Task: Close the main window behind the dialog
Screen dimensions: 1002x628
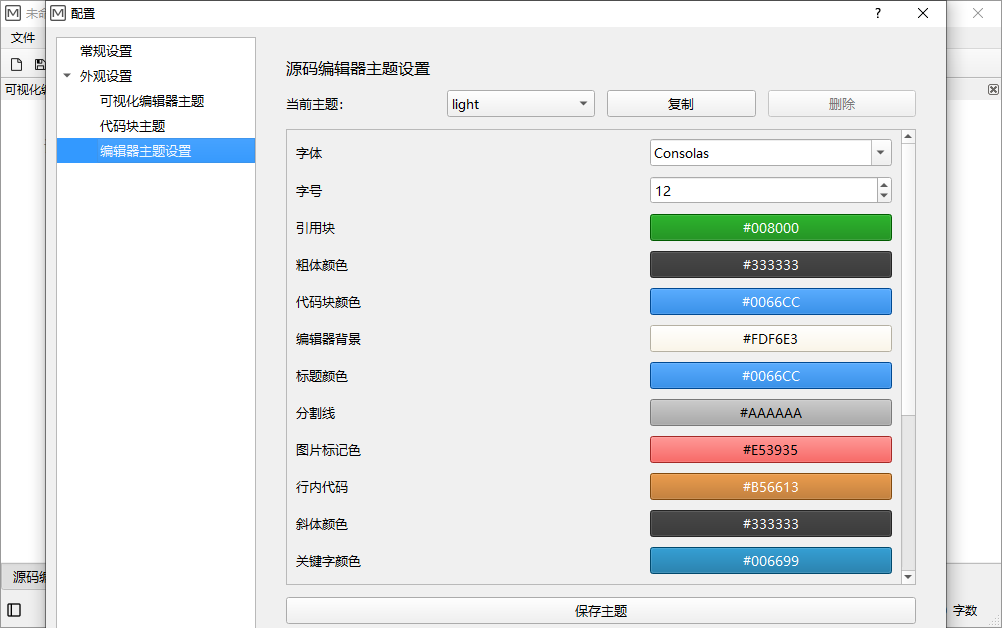Action: (978, 13)
